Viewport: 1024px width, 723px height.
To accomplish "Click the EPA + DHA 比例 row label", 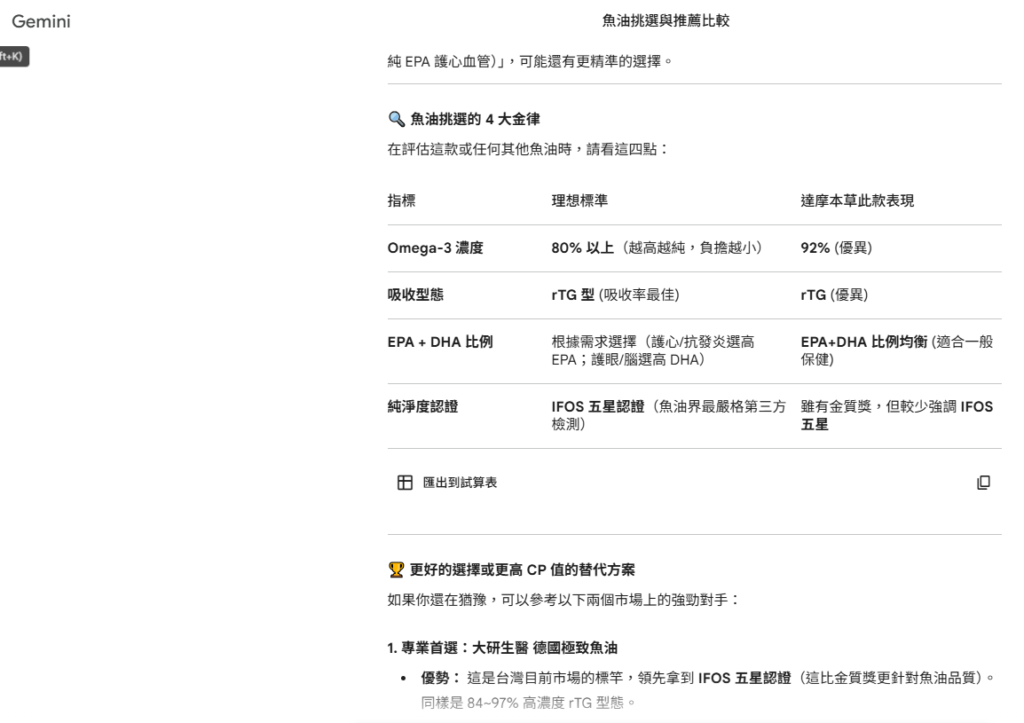I will (440, 342).
